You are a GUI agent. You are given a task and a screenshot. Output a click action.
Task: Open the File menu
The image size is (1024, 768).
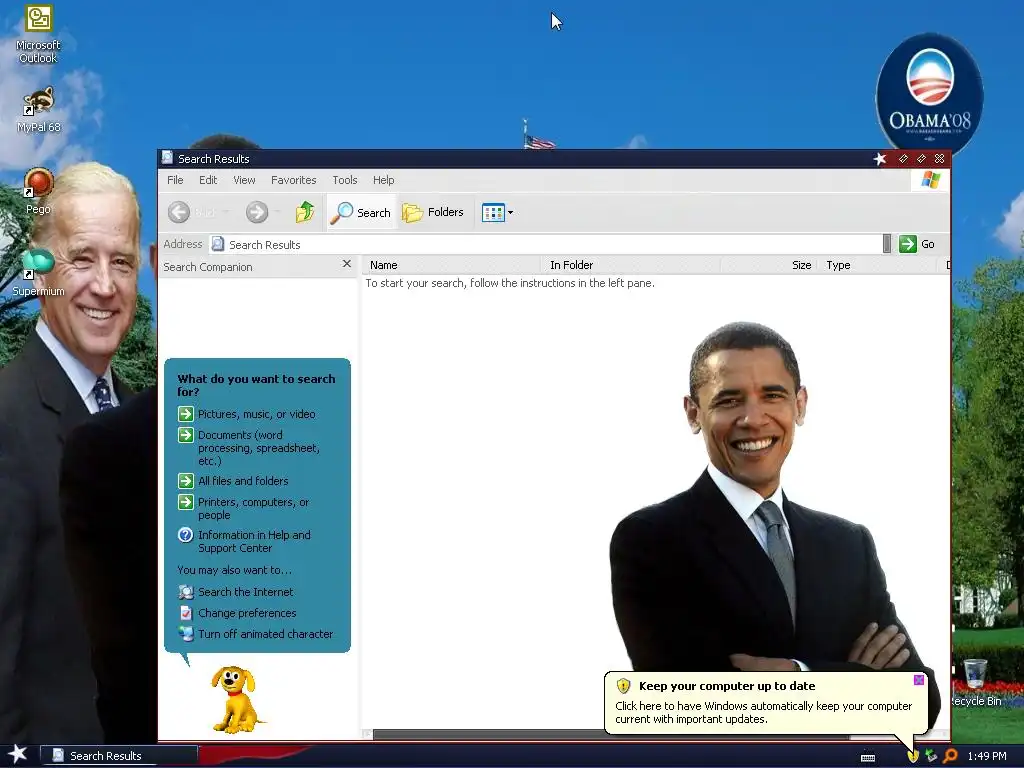click(x=175, y=180)
